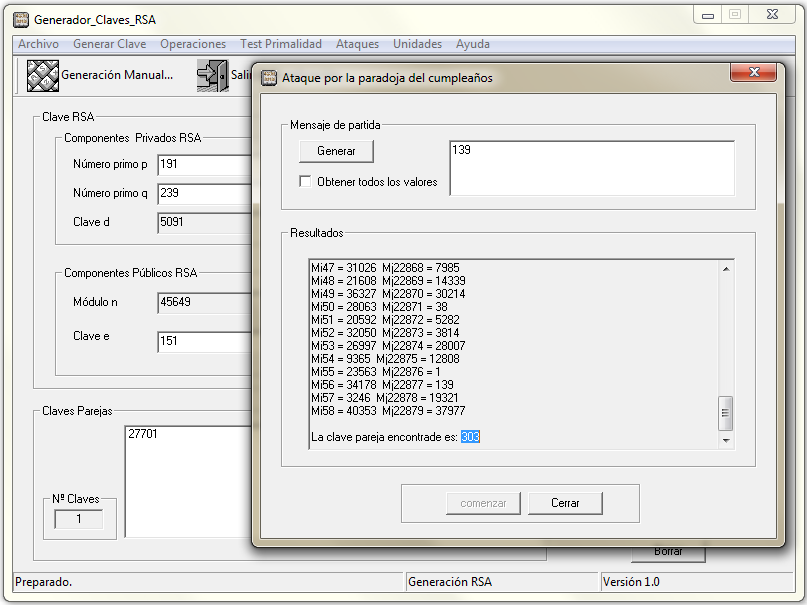Image resolution: width=807 pixels, height=605 pixels.
Task: Click the results scrollbar thumb
Action: point(726,411)
